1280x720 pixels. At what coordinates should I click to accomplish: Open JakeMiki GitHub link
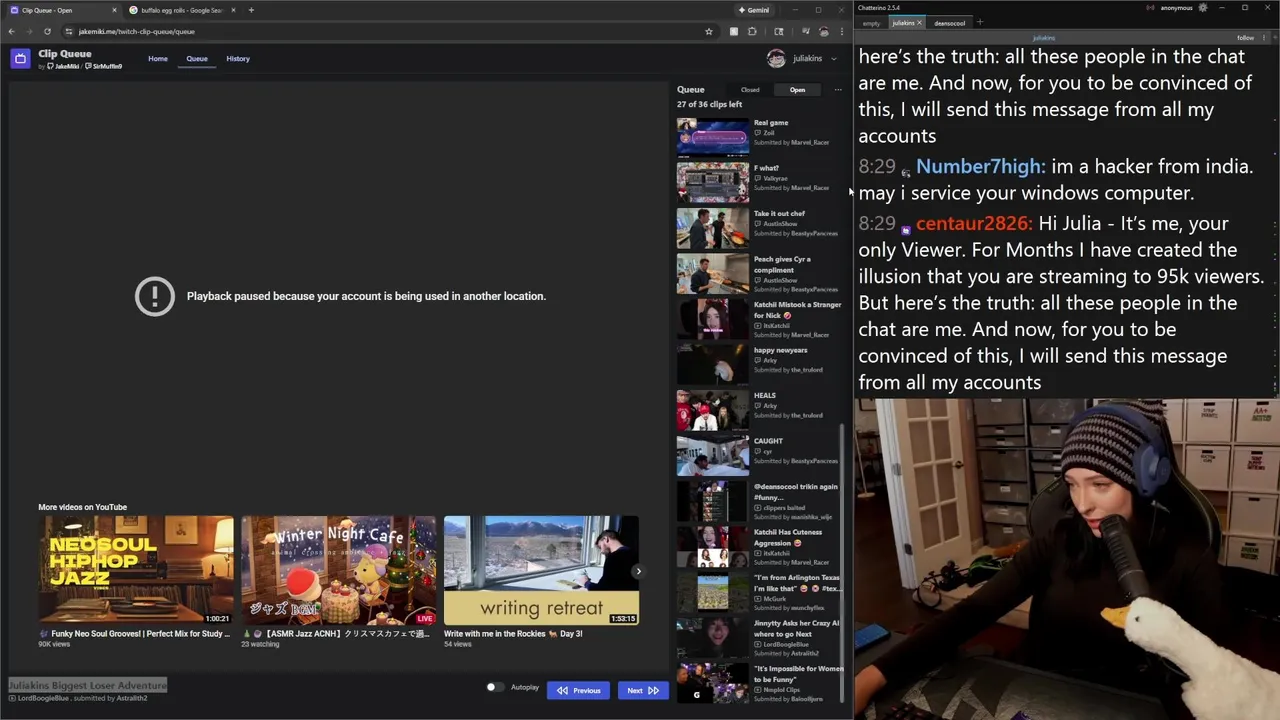pos(63,67)
